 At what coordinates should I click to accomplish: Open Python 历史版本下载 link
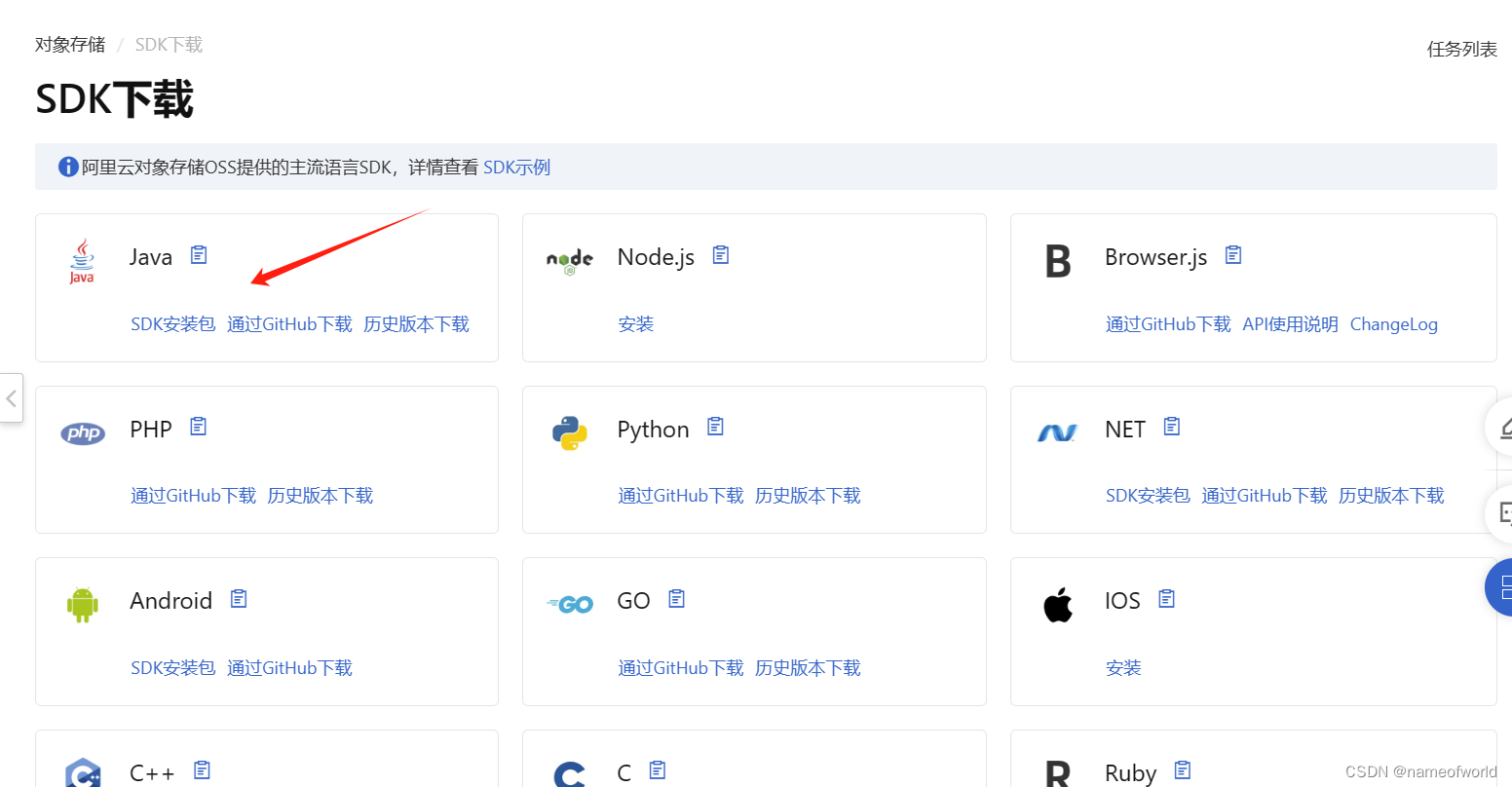(809, 496)
